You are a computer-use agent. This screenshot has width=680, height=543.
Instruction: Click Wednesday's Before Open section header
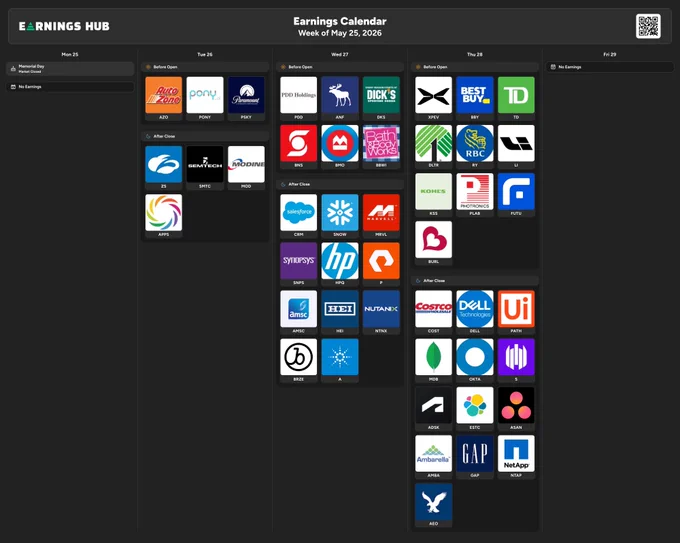pyautogui.click(x=340, y=67)
